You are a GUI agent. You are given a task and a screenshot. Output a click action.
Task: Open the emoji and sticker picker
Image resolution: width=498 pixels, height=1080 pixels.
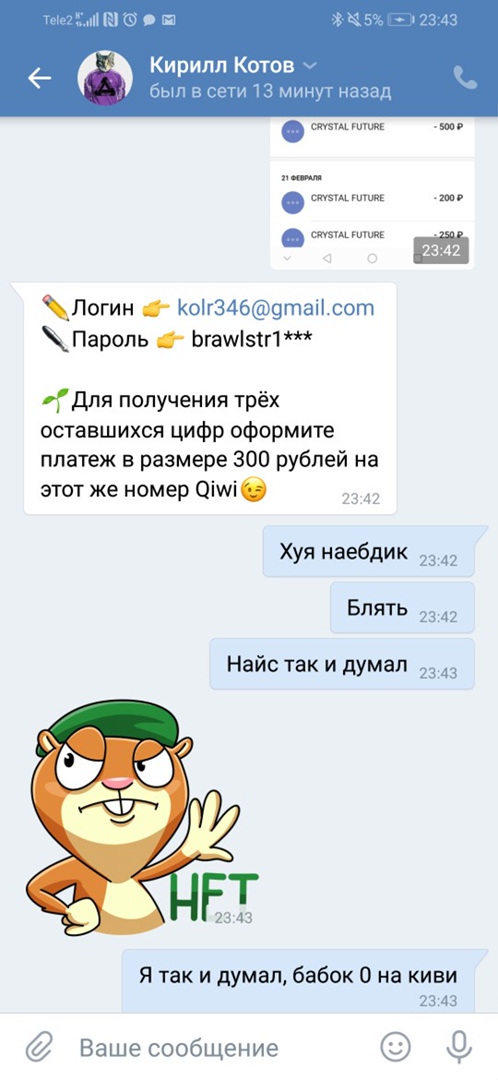pos(395,1048)
